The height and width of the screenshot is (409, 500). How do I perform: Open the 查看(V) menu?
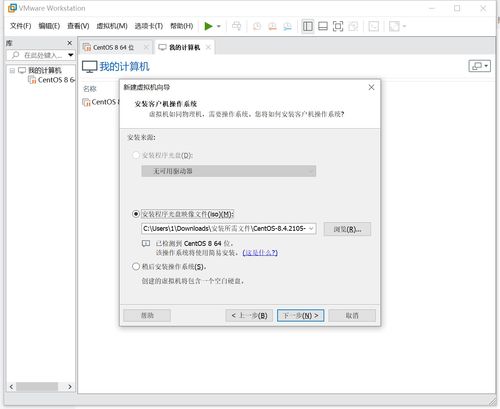pyautogui.click(x=78, y=26)
